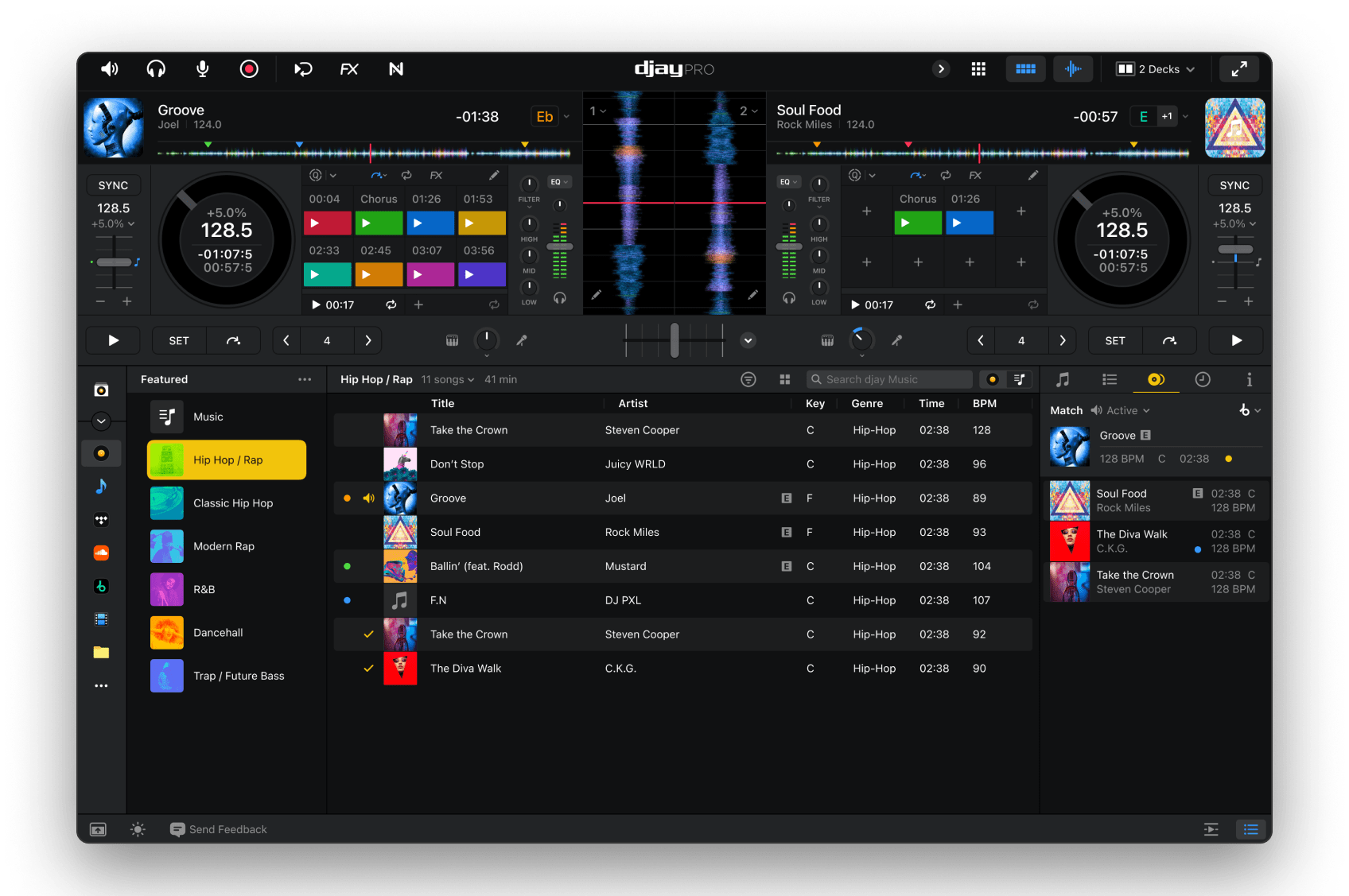The width and height of the screenshot is (1349, 896).
Task: Trigger the green Chorus cue pad on deck 1
Action: tap(379, 223)
